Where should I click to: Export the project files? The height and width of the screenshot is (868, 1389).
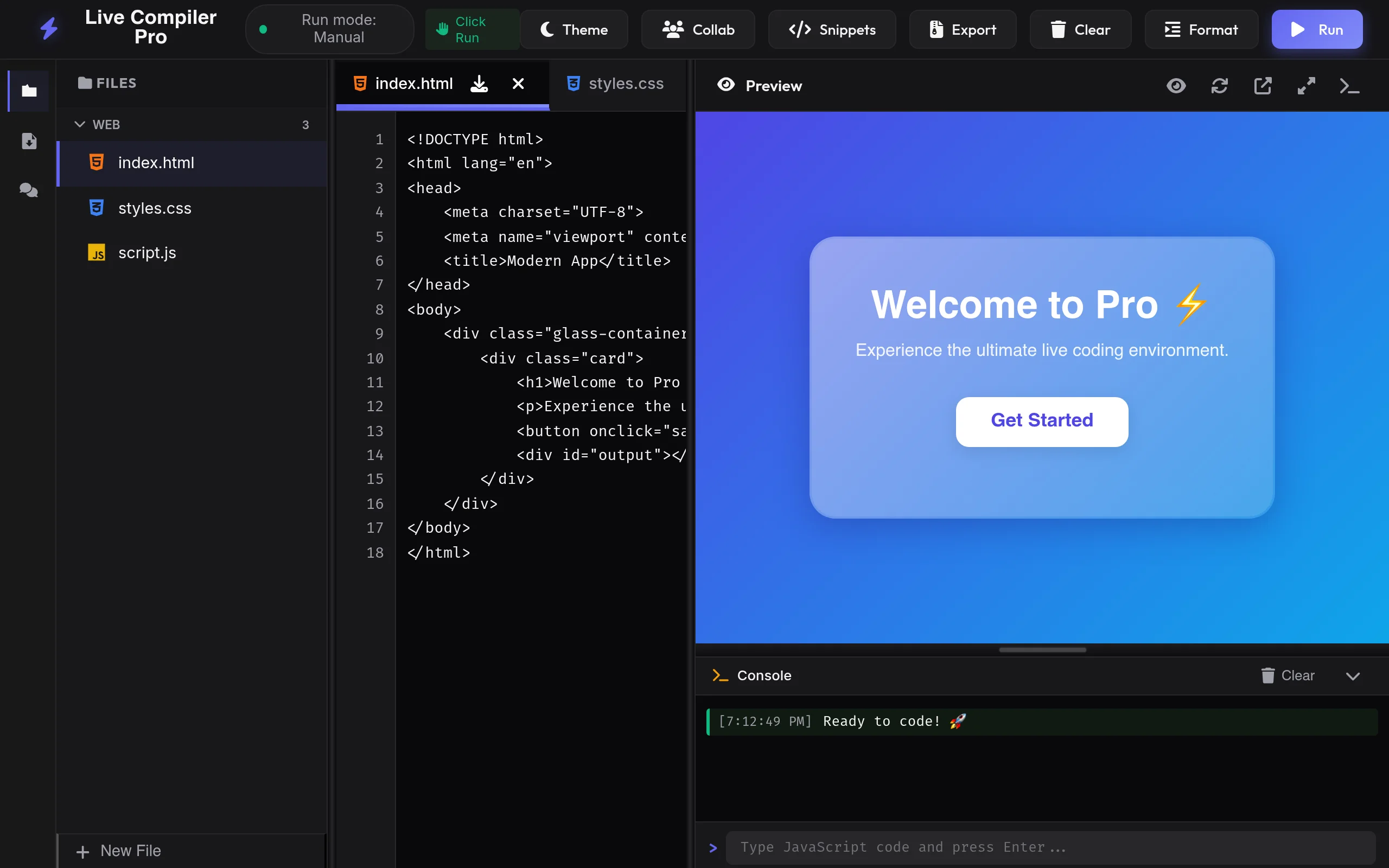[x=963, y=29]
